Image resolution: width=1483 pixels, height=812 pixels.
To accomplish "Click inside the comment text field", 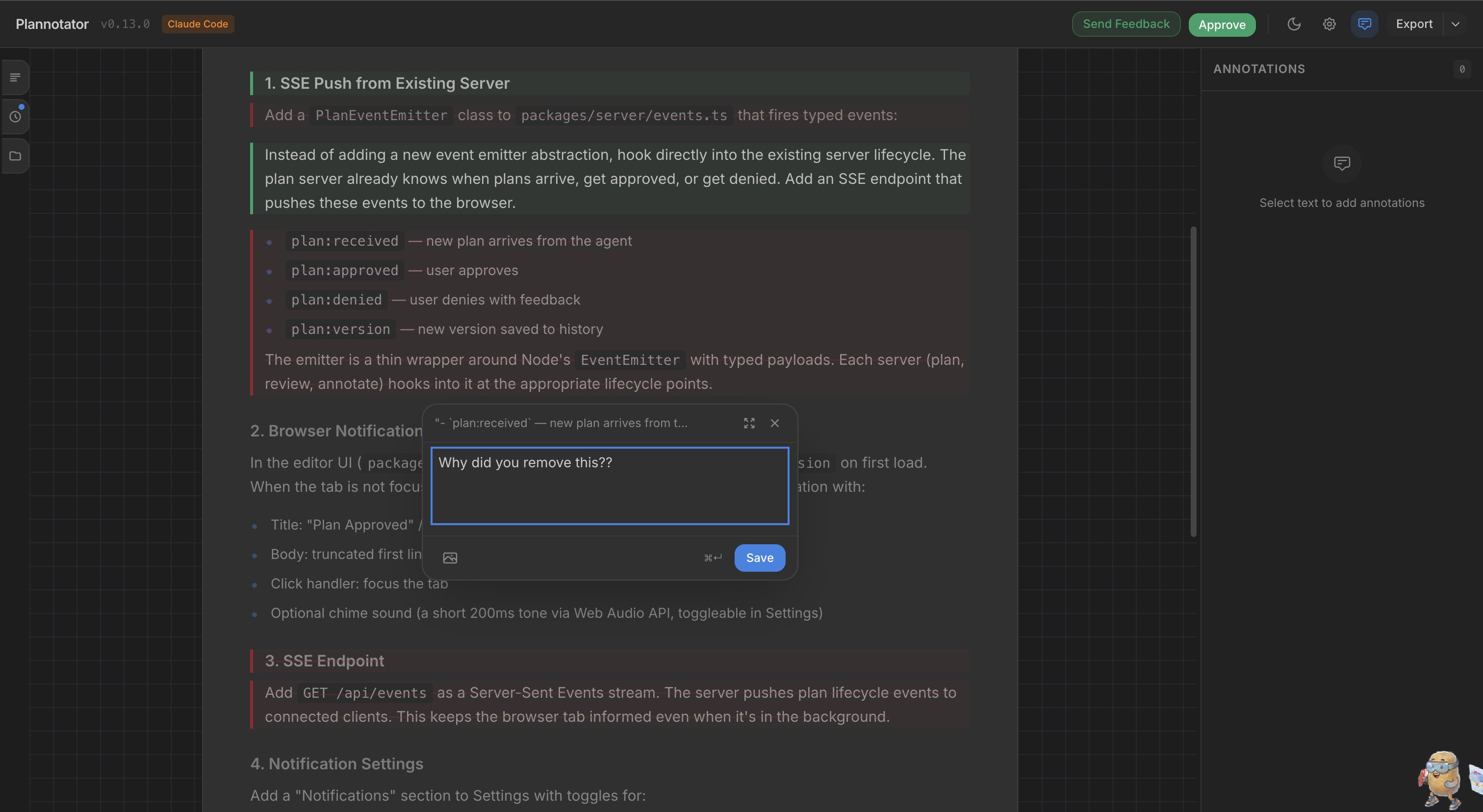I will pyautogui.click(x=610, y=486).
